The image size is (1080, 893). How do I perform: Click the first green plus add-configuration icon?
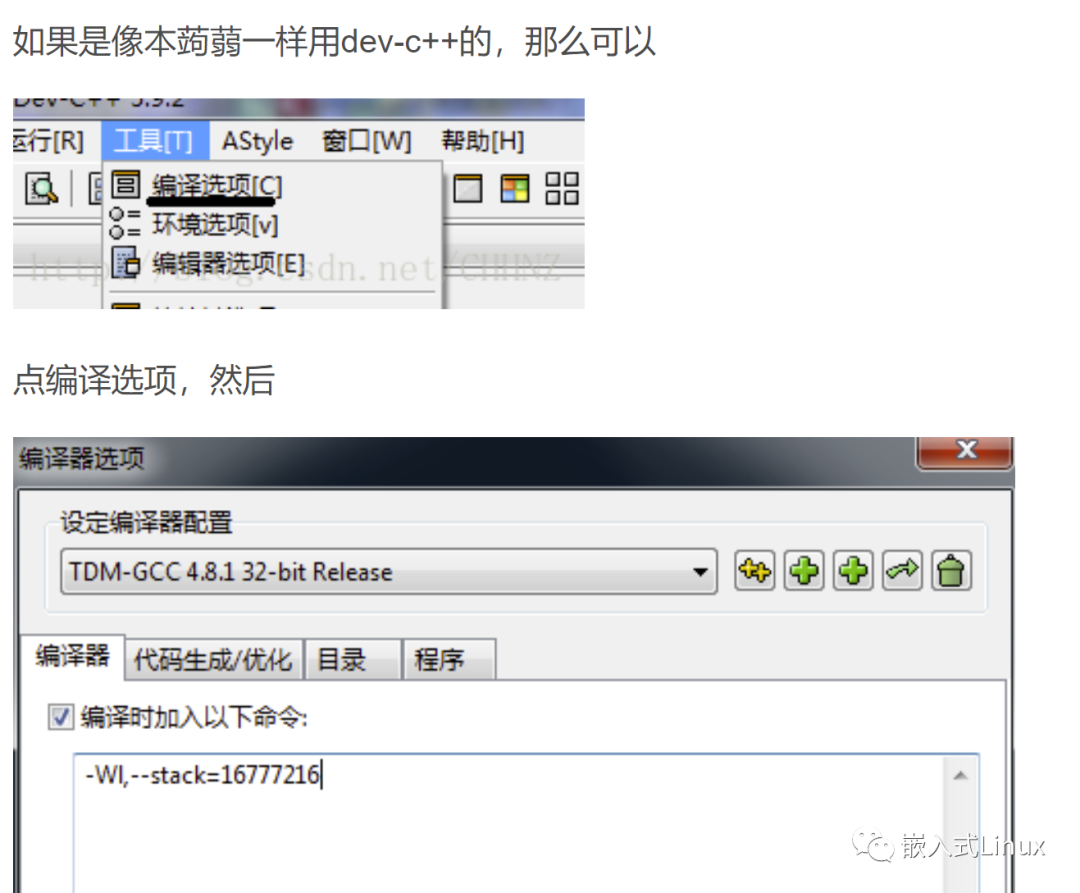804,571
